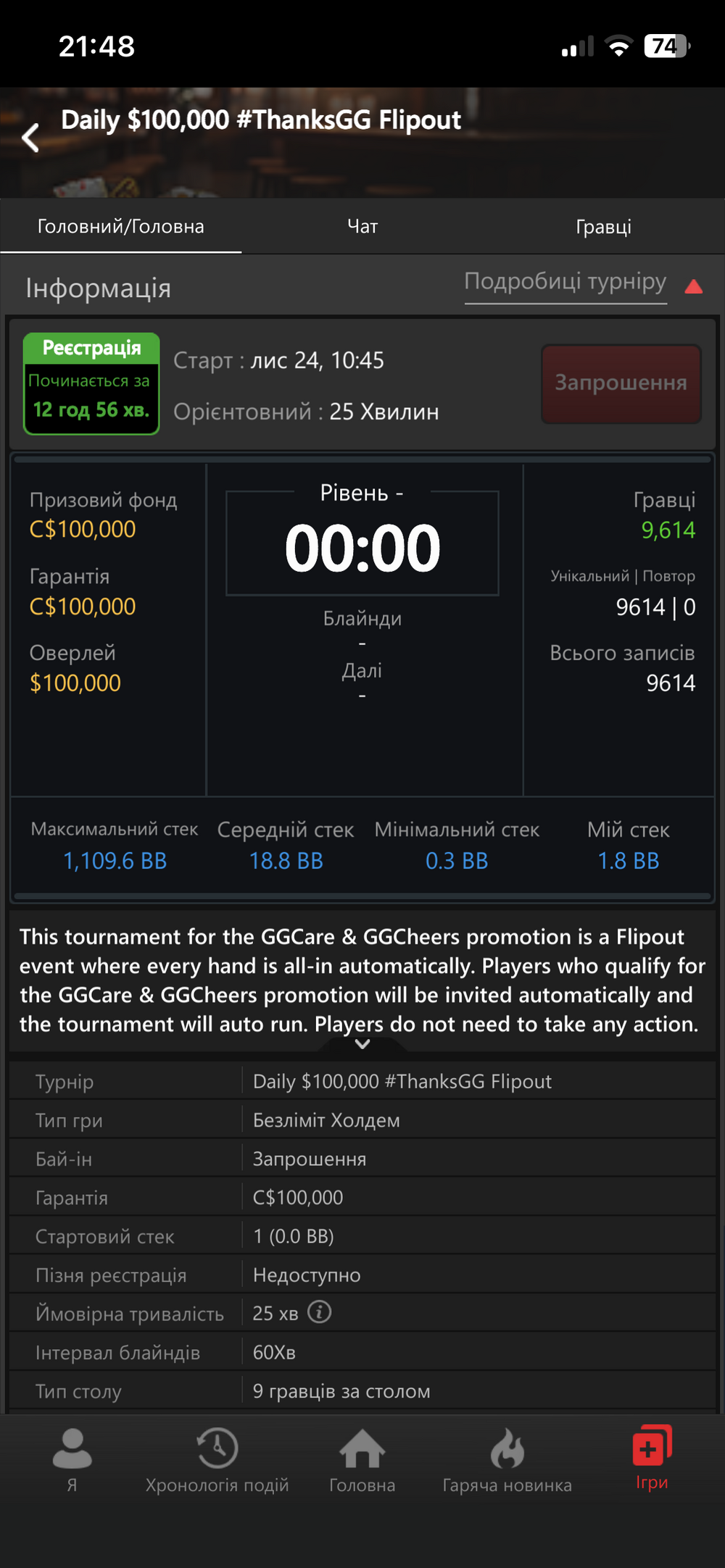The width and height of the screenshot is (725, 1568).
Task: Open Хронологія подій history icon
Action: point(217,1449)
